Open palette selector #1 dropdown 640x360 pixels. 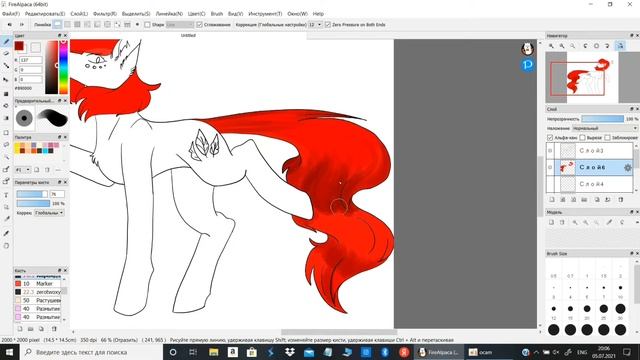[x=23, y=170]
